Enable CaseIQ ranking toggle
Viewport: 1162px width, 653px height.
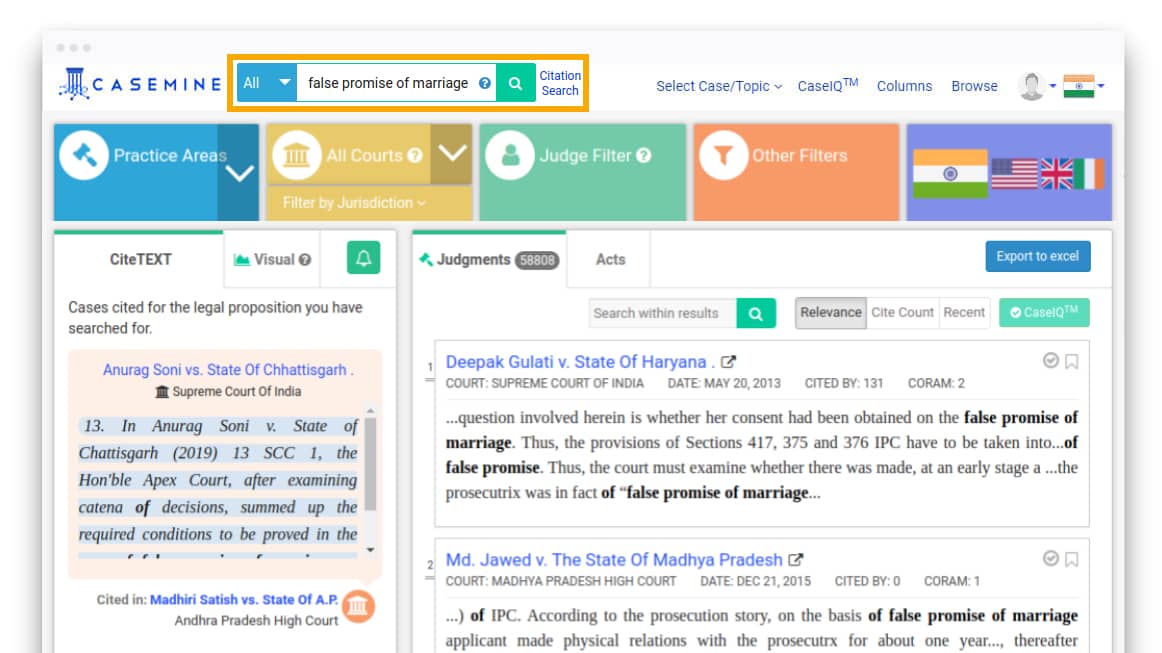1044,312
